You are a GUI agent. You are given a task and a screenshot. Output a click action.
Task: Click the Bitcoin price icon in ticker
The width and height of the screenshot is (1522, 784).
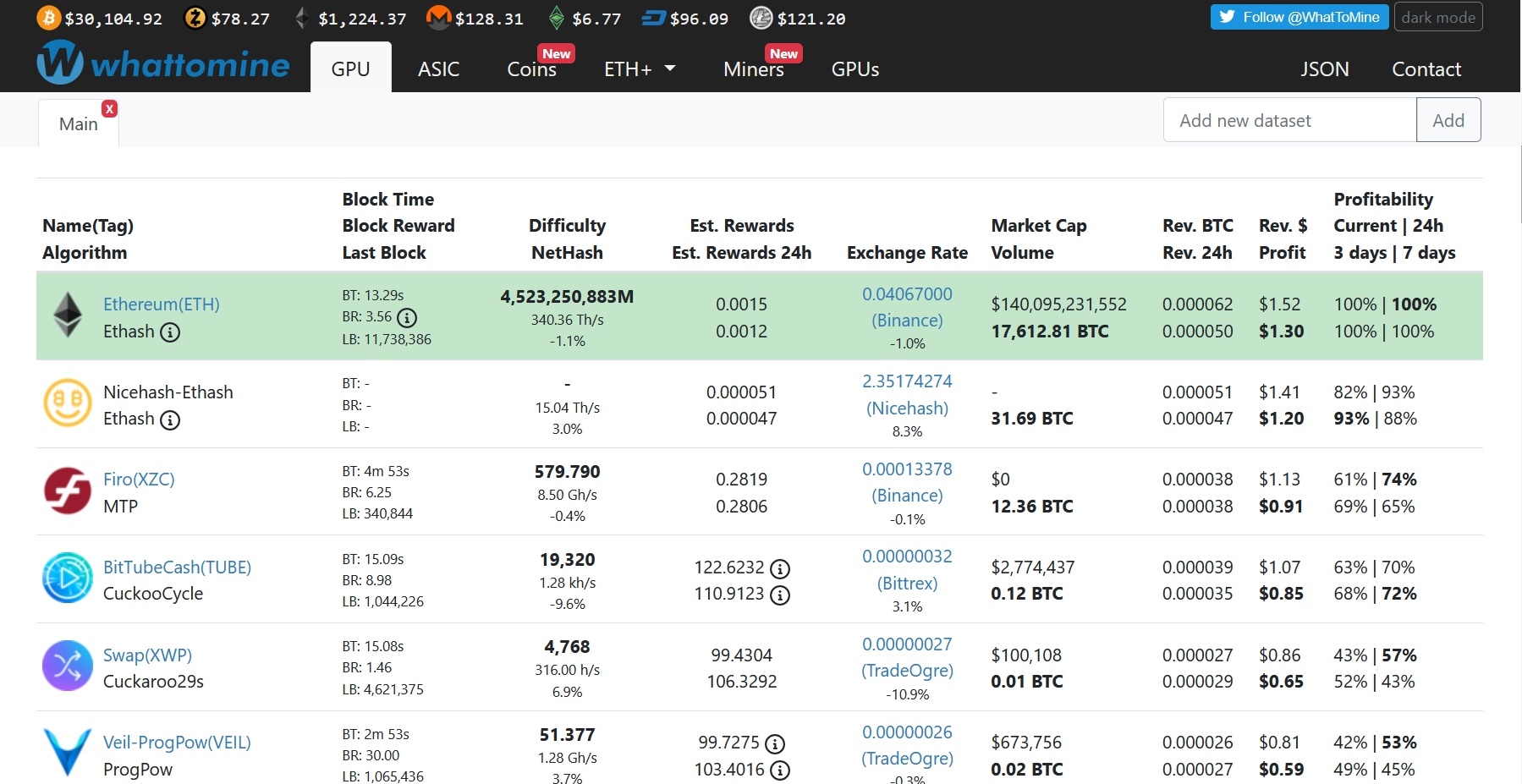(48, 18)
